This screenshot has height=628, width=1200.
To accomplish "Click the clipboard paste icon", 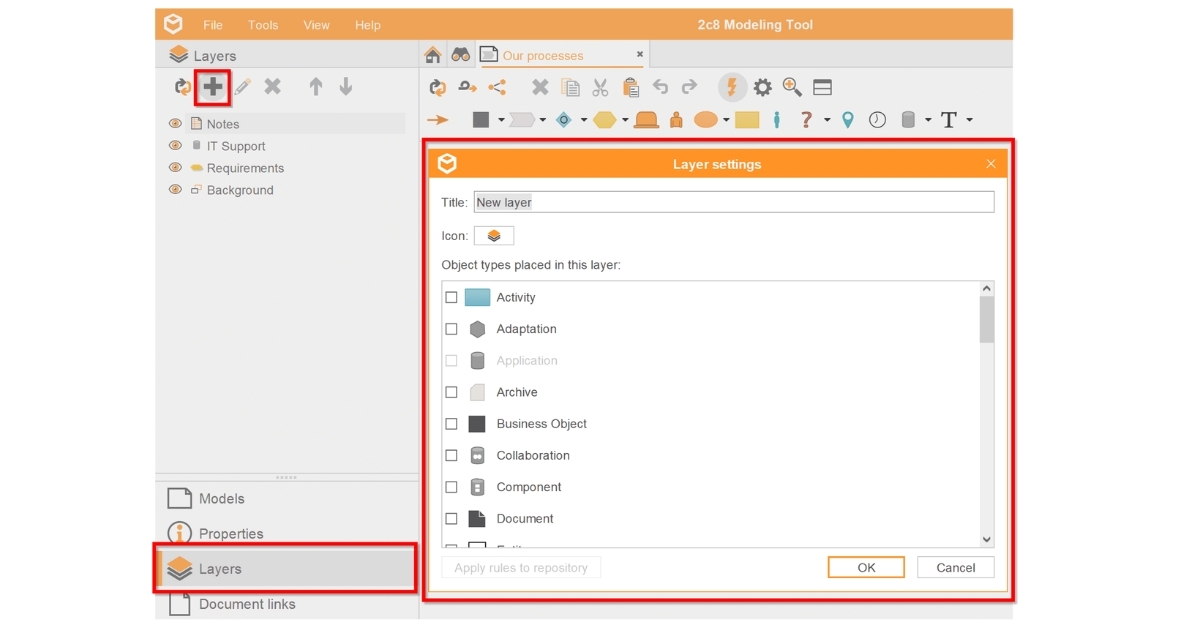I will click(631, 87).
